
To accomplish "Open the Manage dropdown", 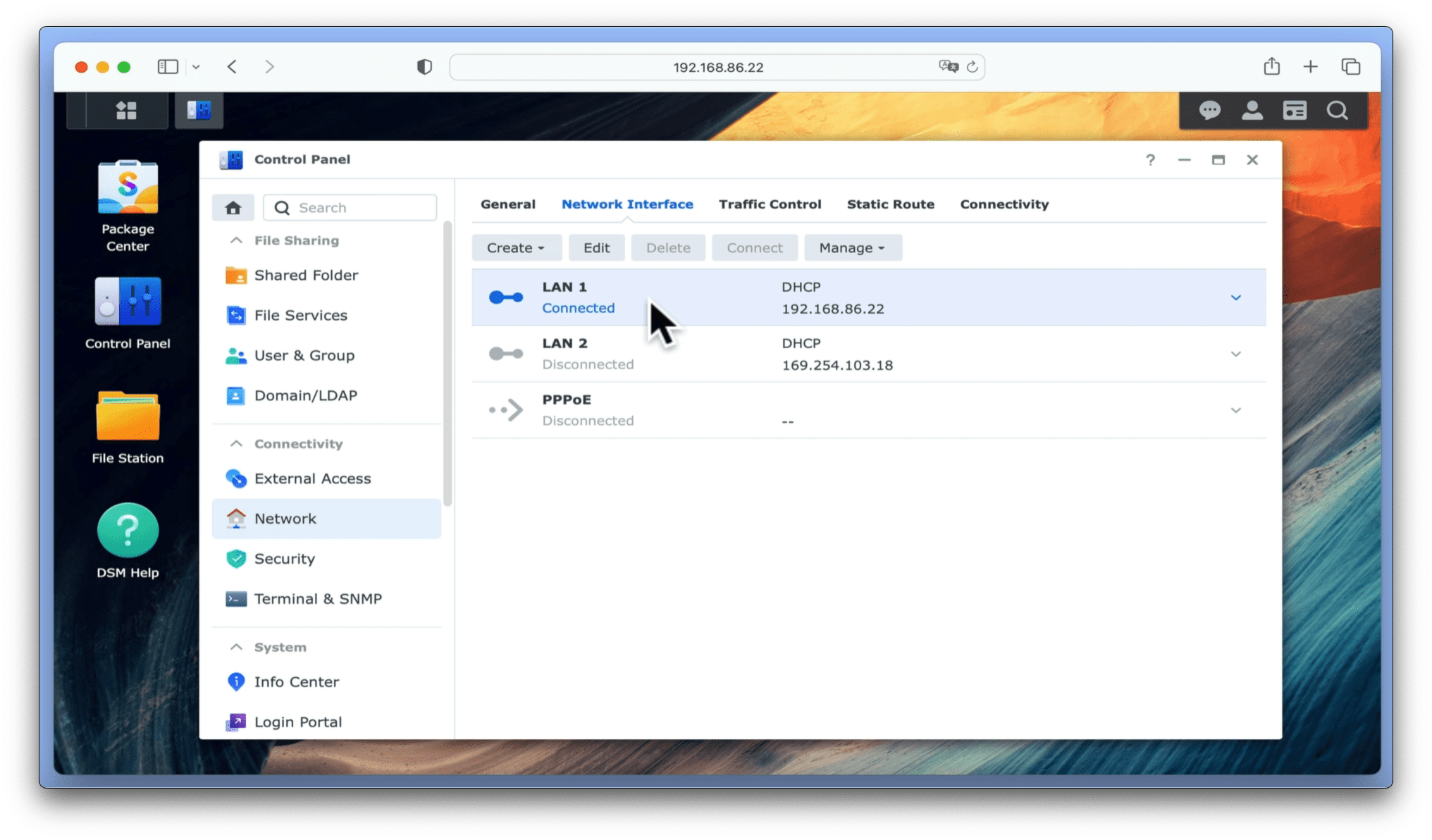I will point(853,248).
